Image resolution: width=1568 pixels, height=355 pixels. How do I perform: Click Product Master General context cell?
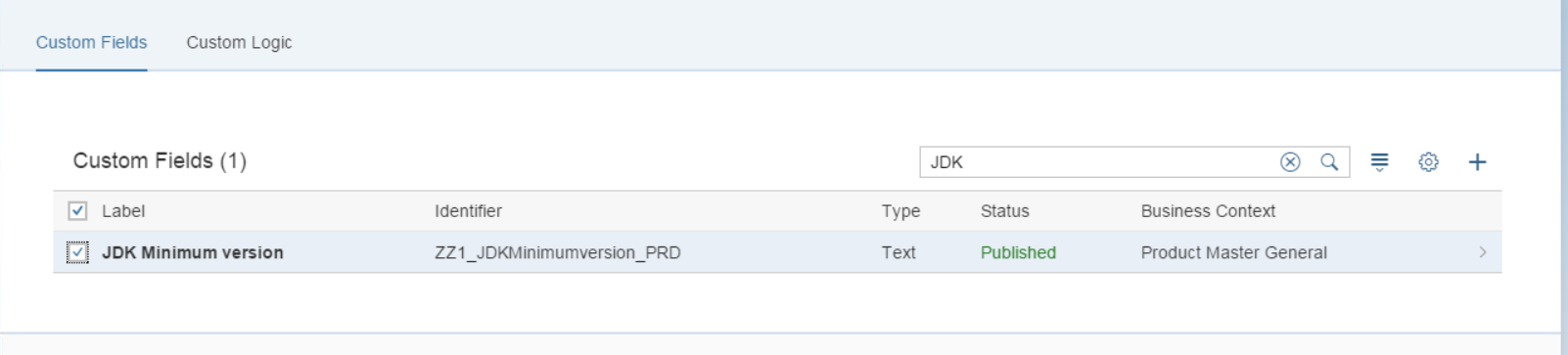coord(1233,252)
